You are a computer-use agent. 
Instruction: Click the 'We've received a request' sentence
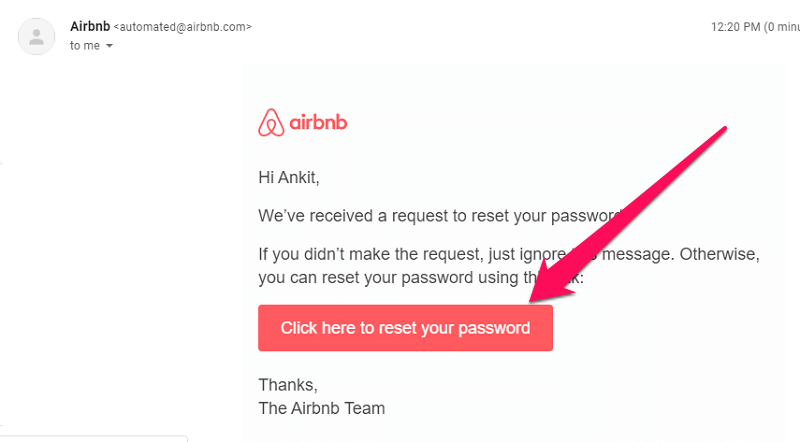pos(440,216)
